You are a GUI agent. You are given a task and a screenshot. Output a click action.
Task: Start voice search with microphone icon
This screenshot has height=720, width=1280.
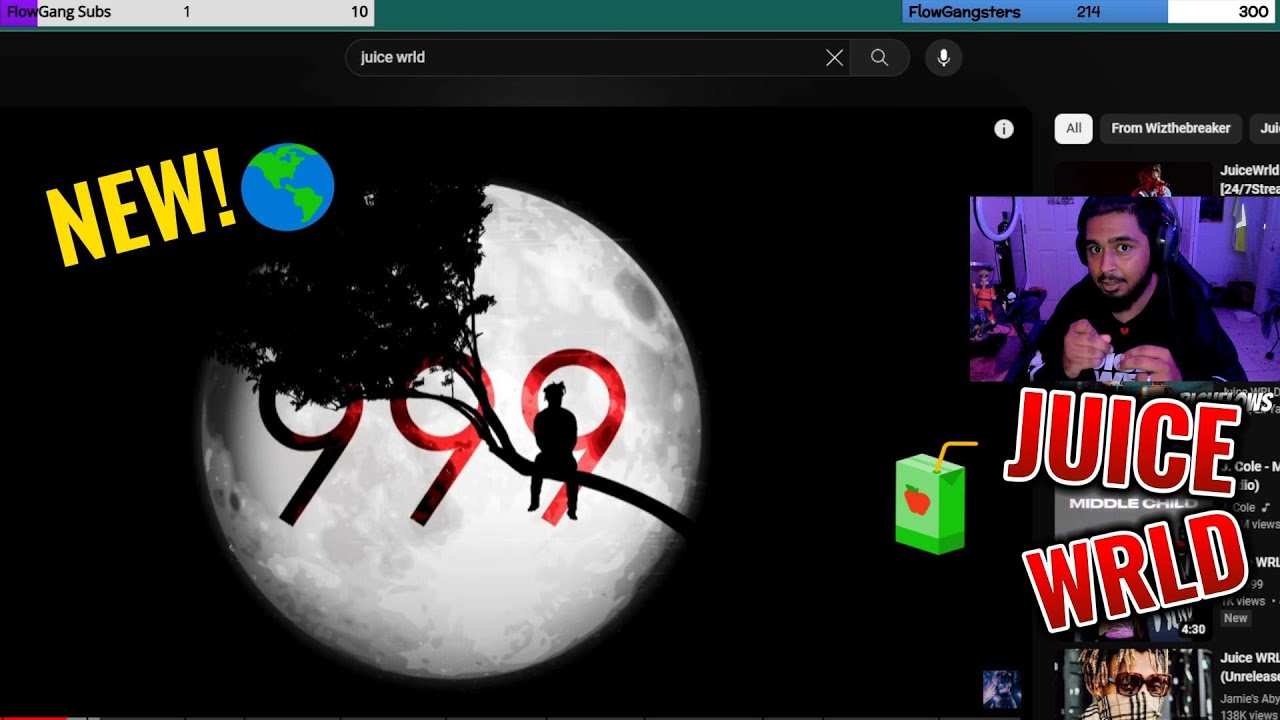point(943,58)
